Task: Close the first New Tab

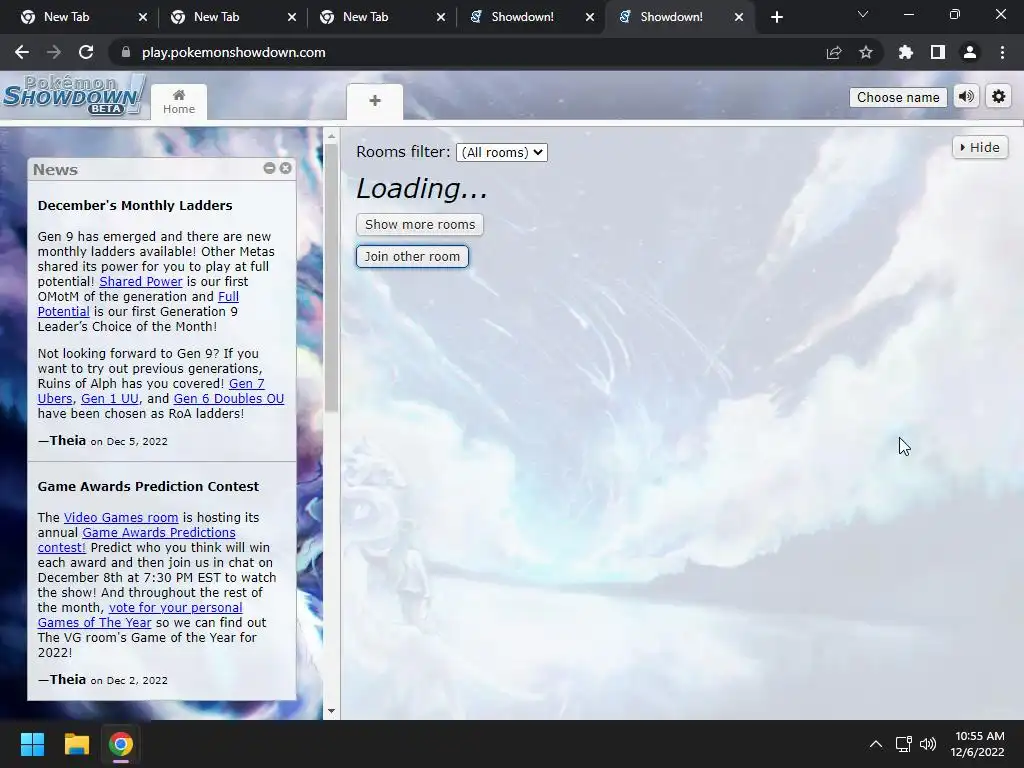Action: 142,17
